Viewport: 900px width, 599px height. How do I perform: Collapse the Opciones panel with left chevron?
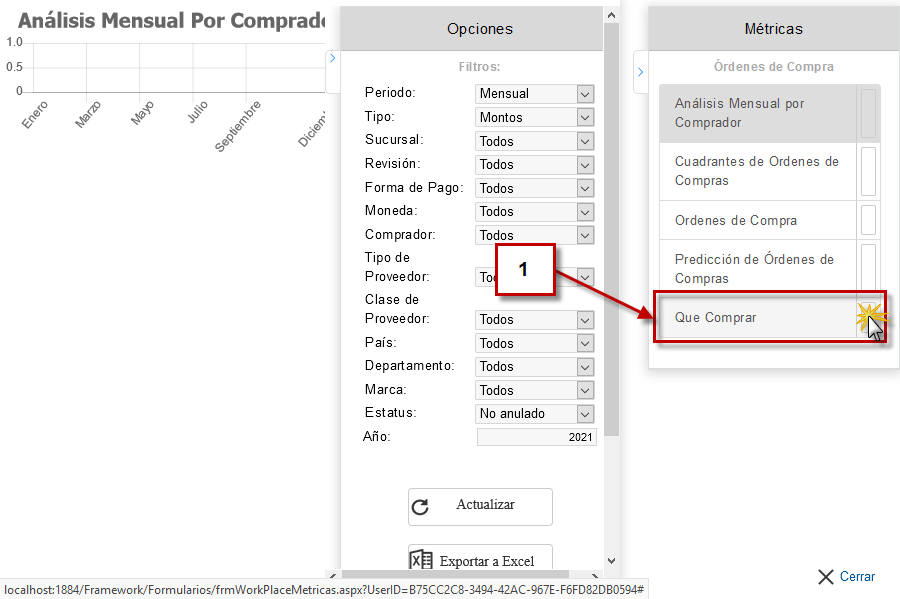click(332, 59)
